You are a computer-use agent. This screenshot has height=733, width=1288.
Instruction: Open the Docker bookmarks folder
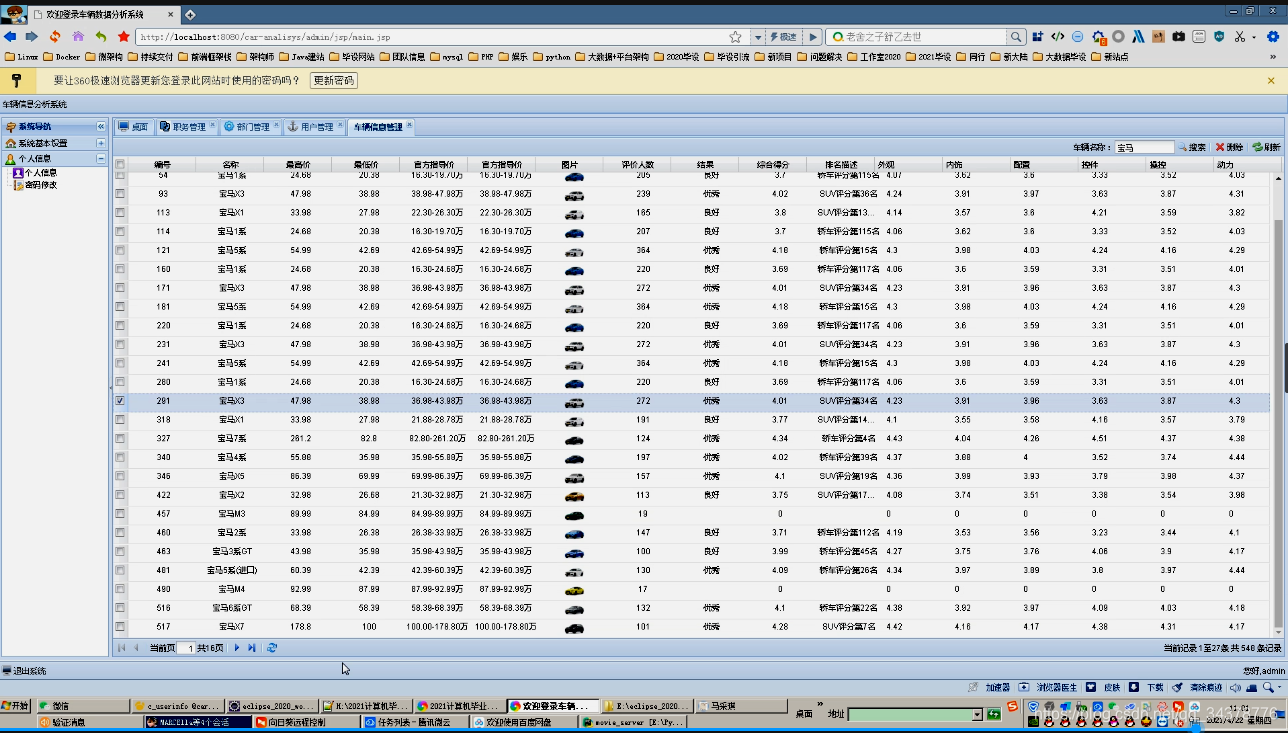pyautogui.click(x=61, y=57)
